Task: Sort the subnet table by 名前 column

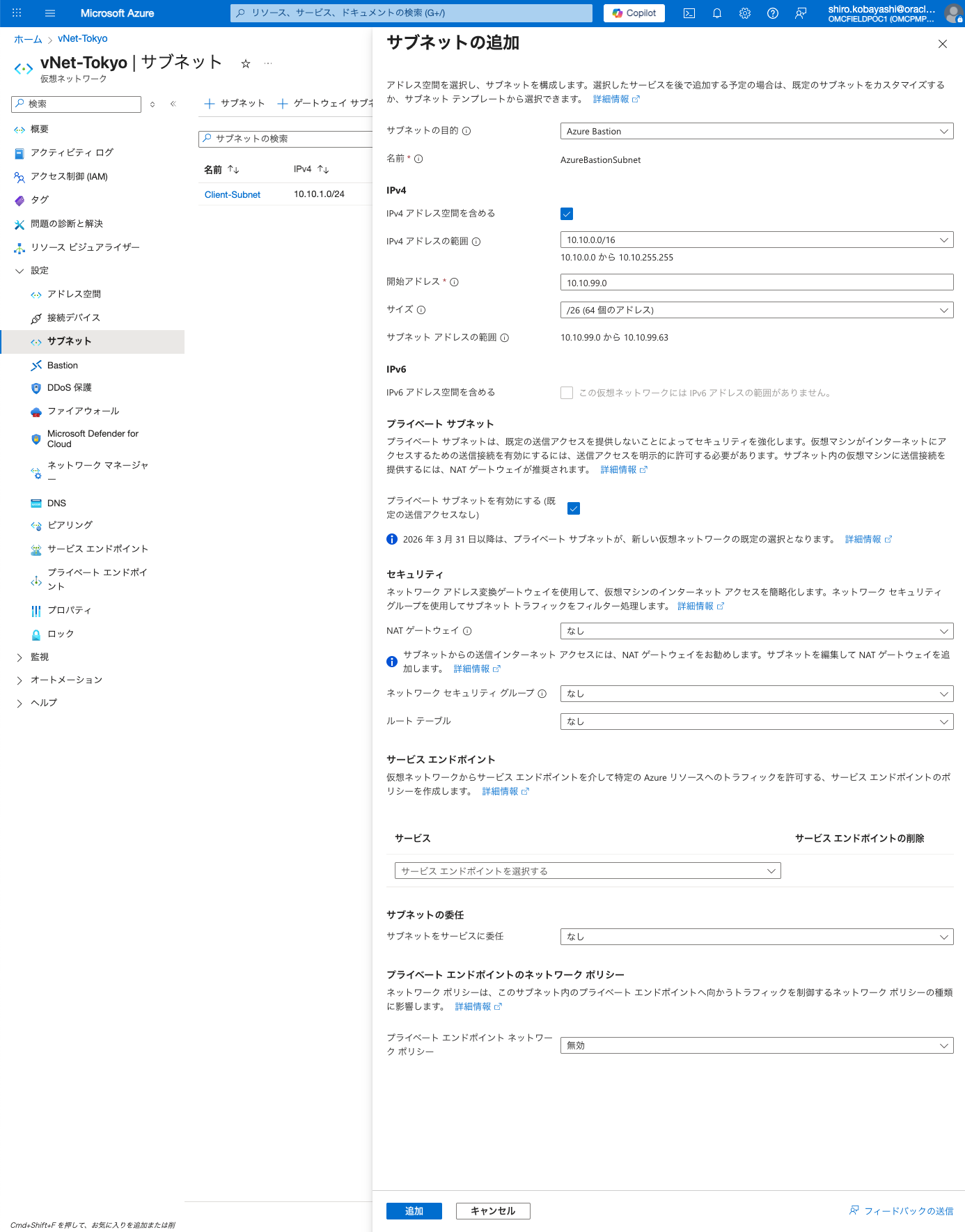Action: [x=221, y=169]
